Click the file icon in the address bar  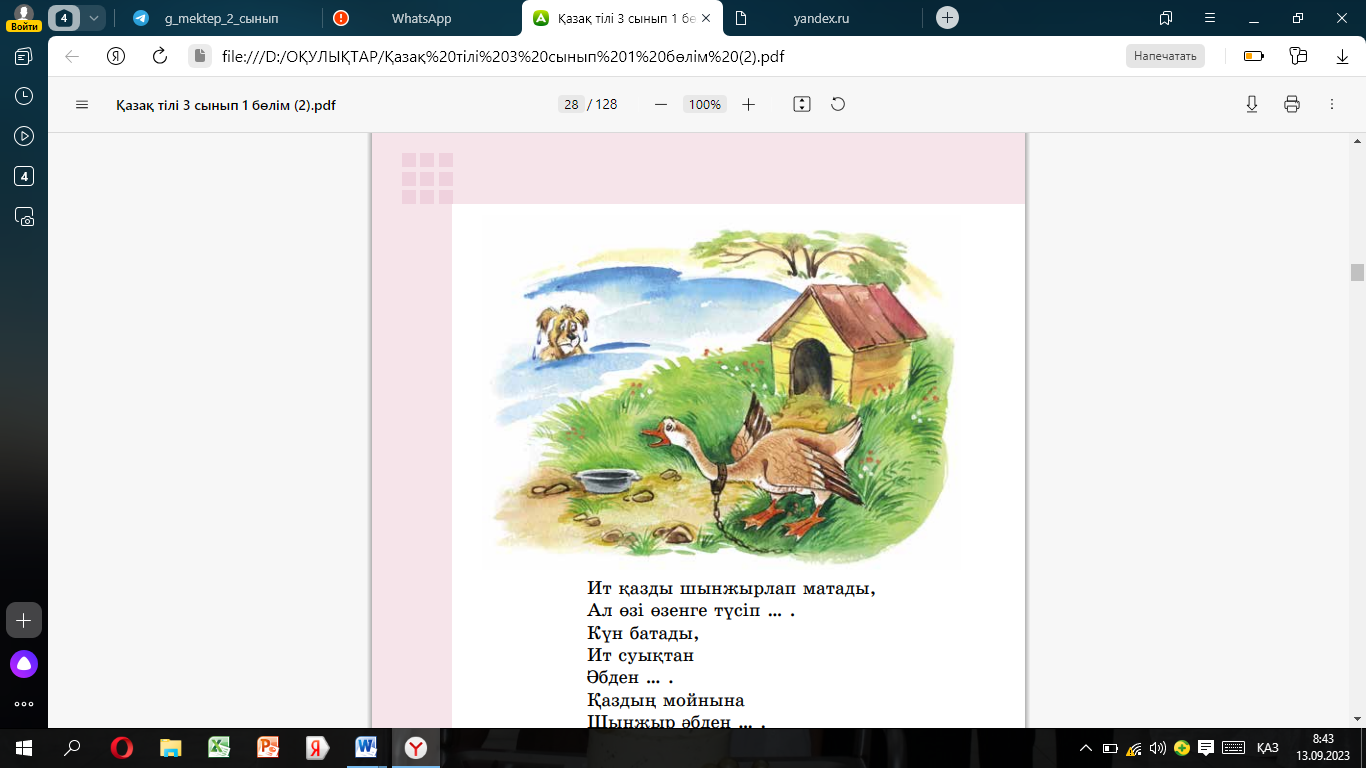[199, 56]
